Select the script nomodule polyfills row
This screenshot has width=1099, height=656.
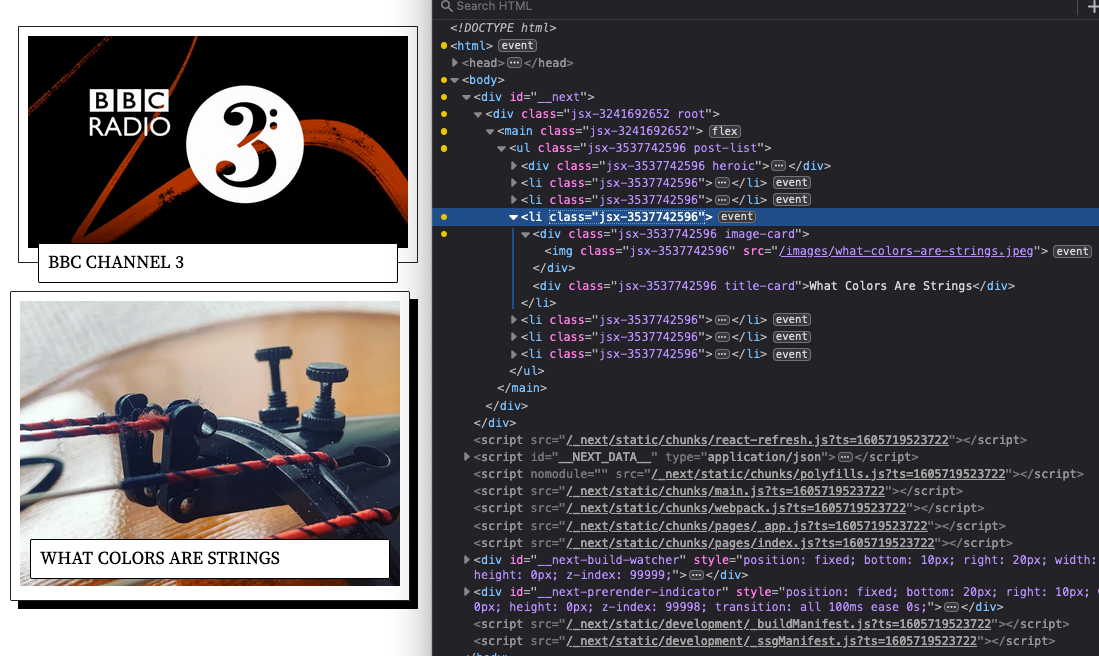778,474
